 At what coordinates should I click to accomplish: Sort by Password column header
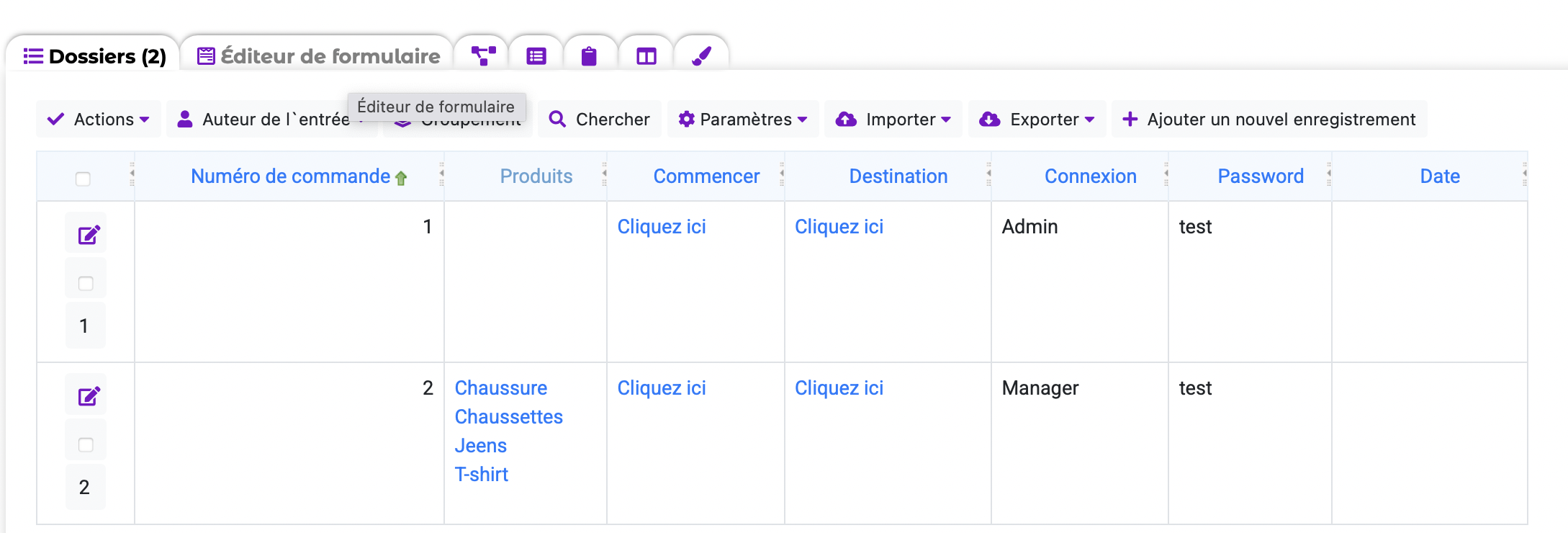[1261, 176]
